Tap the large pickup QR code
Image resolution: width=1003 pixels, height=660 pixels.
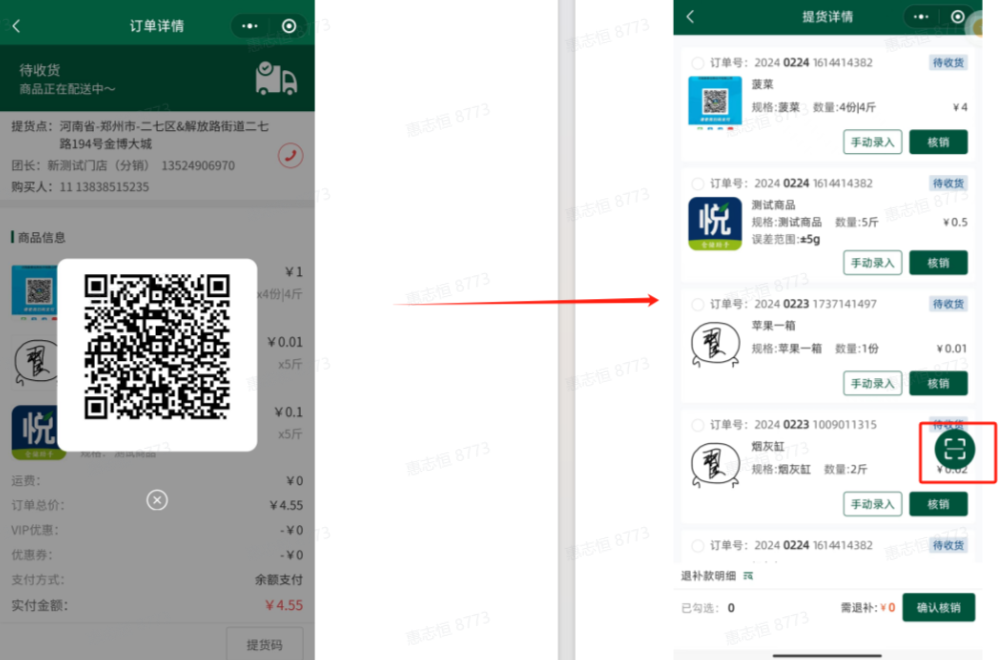point(157,347)
